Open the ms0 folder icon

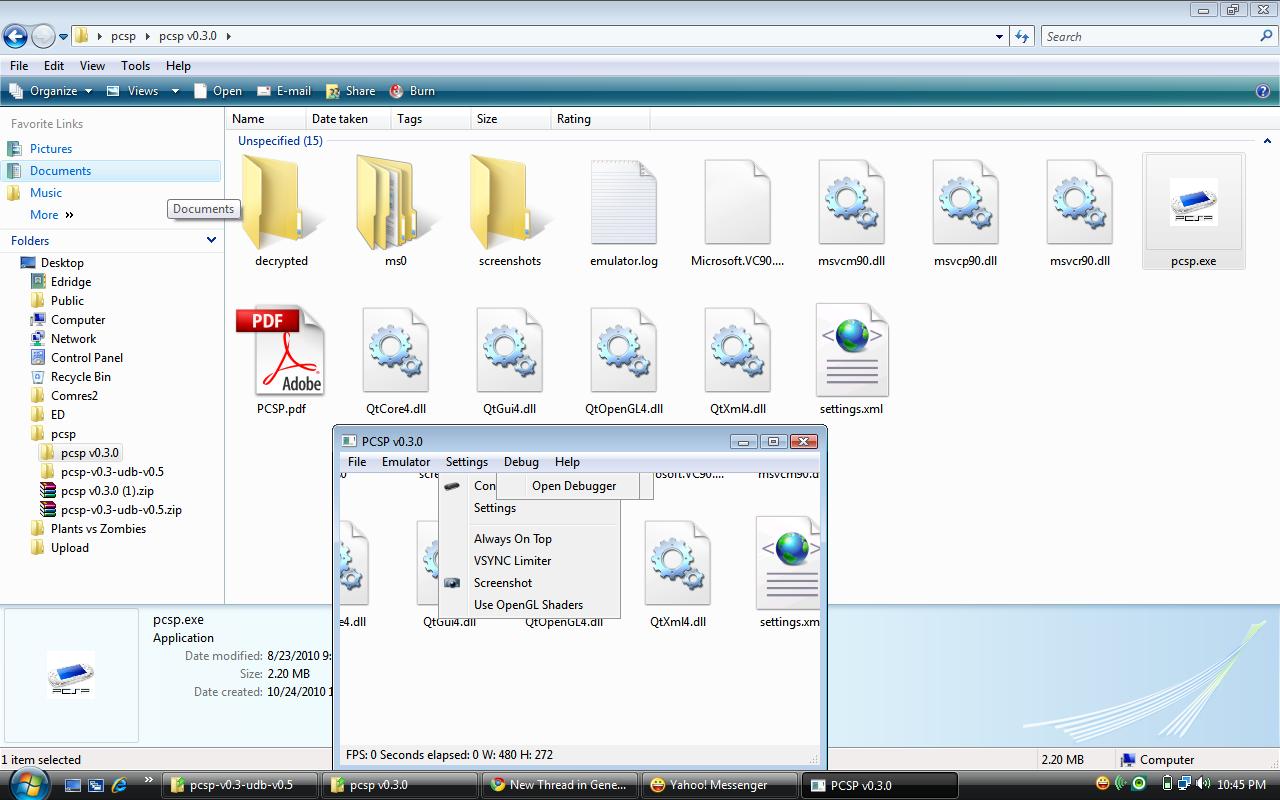tap(396, 200)
